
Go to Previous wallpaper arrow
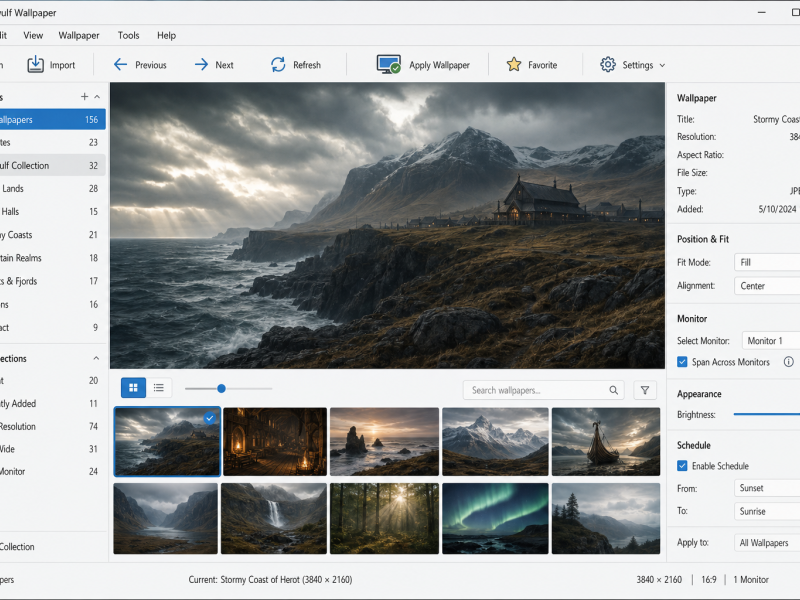coord(120,64)
